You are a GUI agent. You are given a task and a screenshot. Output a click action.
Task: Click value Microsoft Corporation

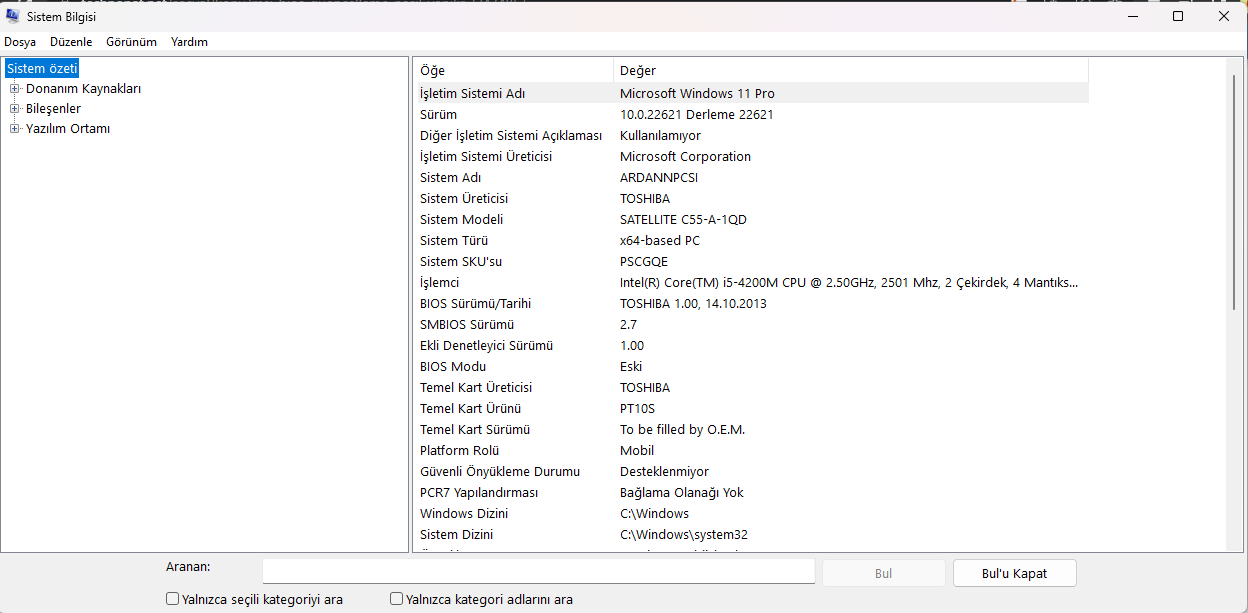685,156
